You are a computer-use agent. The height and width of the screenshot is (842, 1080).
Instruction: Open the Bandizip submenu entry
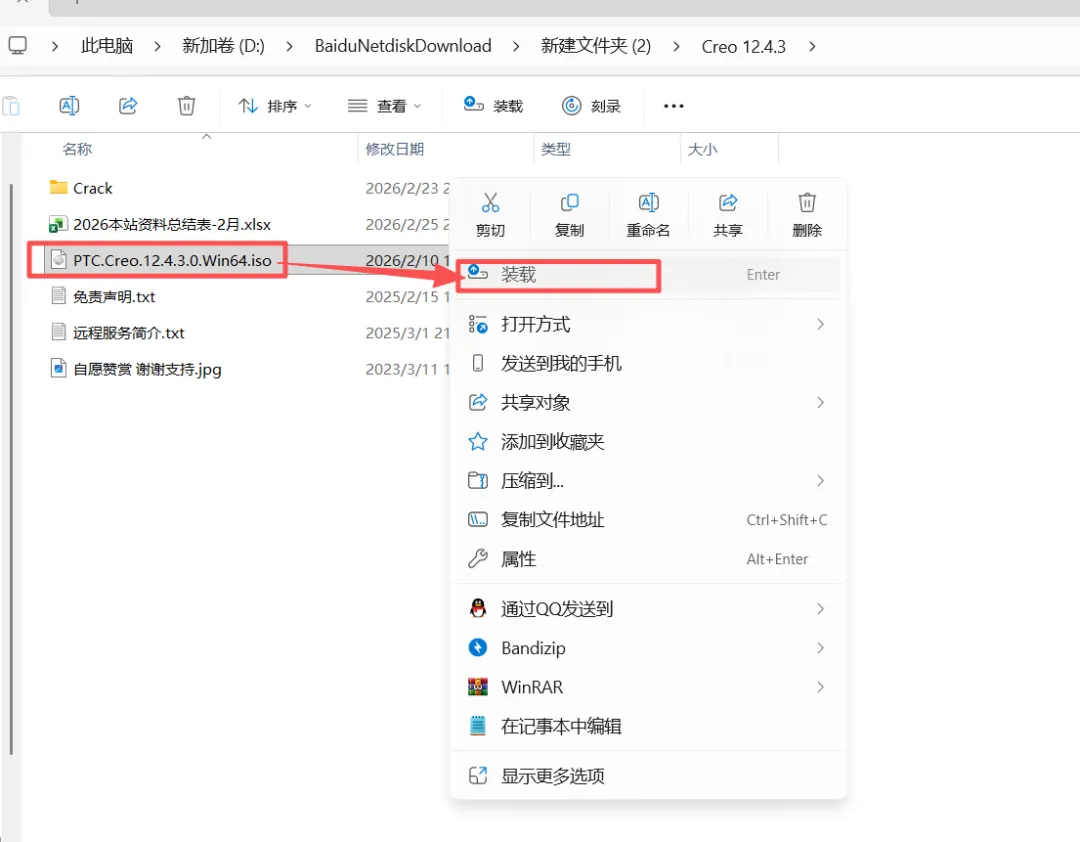coord(647,648)
